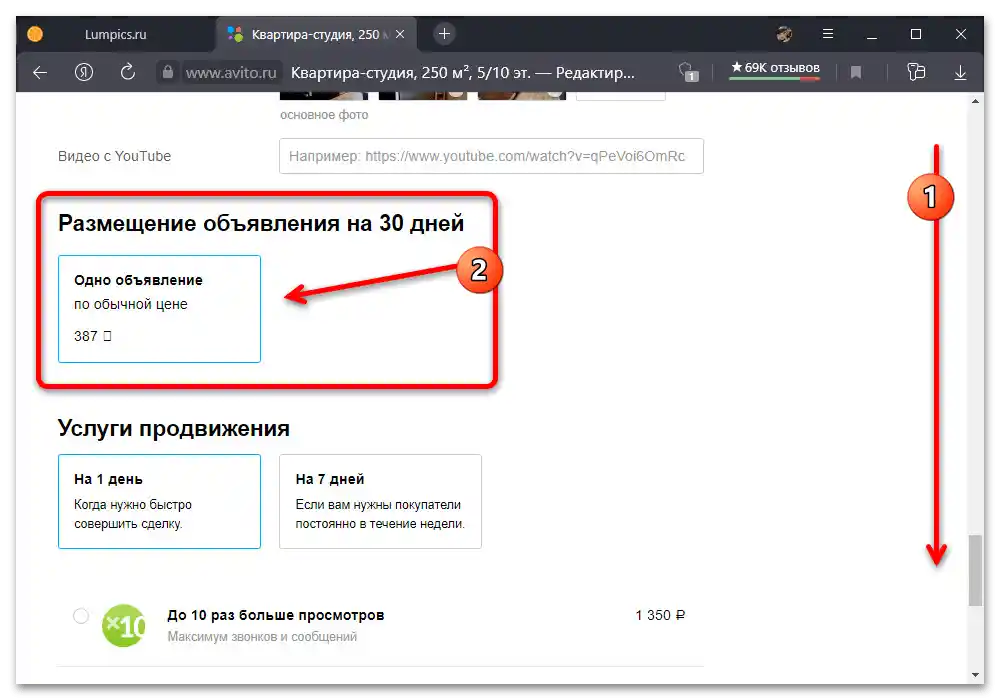Screen dimensions: 1000x700
Task: Click Максимум звонков и сообщений text
Action: point(262,636)
